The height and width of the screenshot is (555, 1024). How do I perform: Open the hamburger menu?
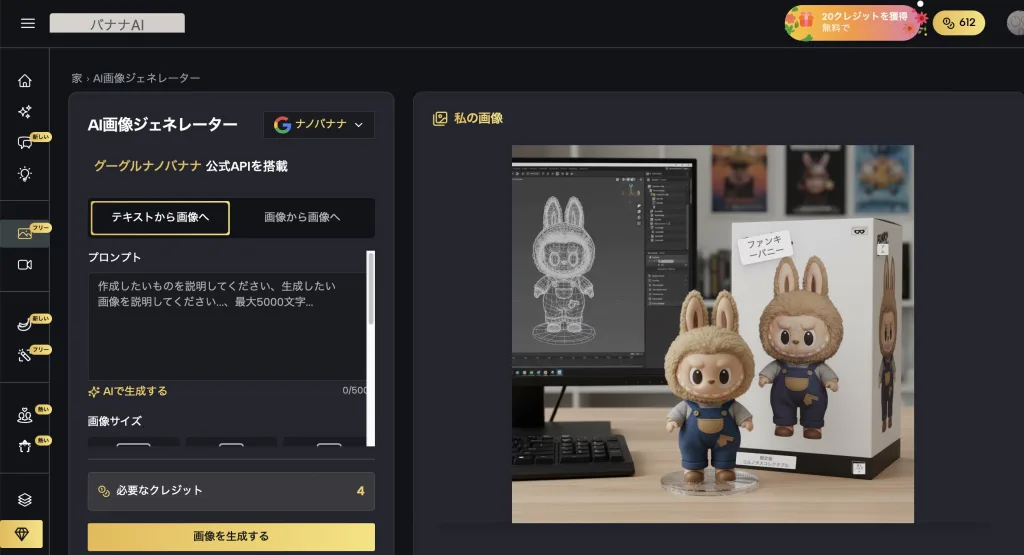tap(27, 23)
